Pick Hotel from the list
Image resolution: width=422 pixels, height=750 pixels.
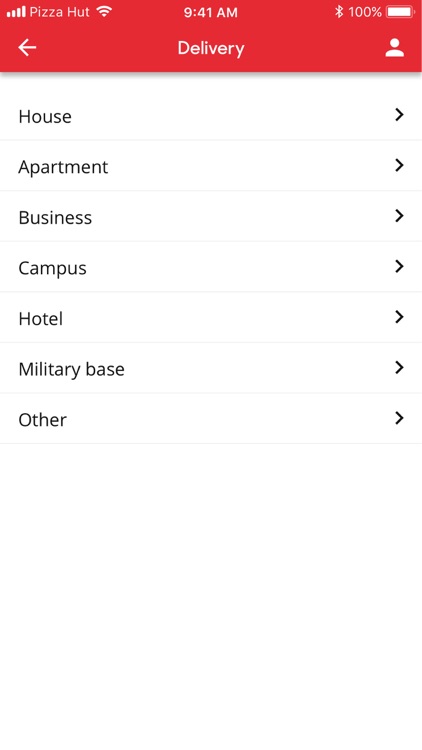point(211,318)
